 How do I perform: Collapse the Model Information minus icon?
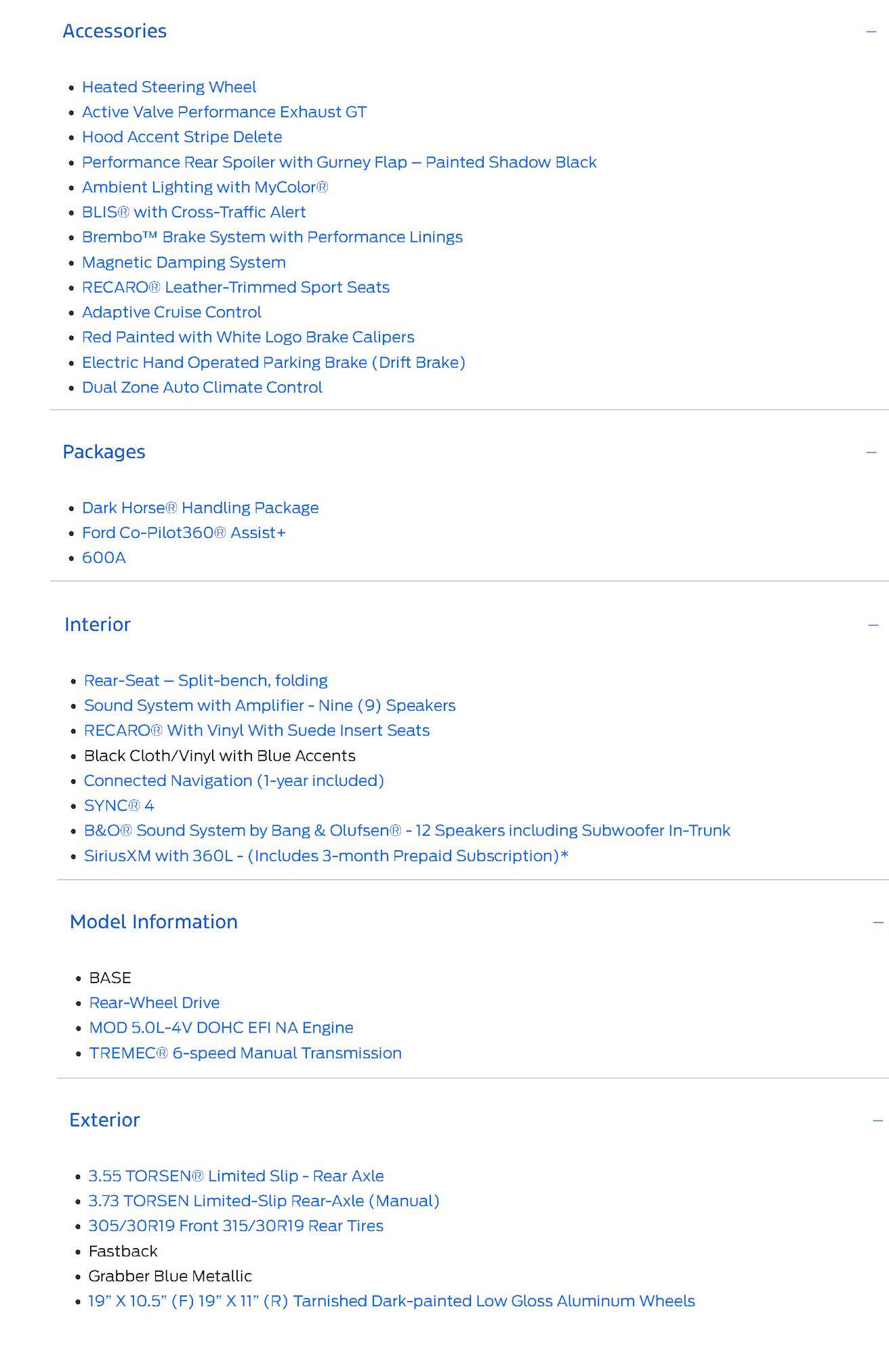pos(879,922)
